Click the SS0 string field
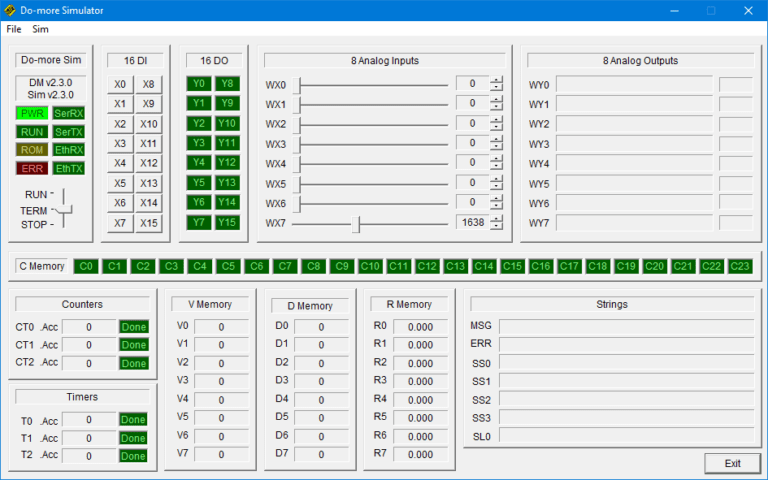Viewport: 768px width, 480px height. click(626, 363)
